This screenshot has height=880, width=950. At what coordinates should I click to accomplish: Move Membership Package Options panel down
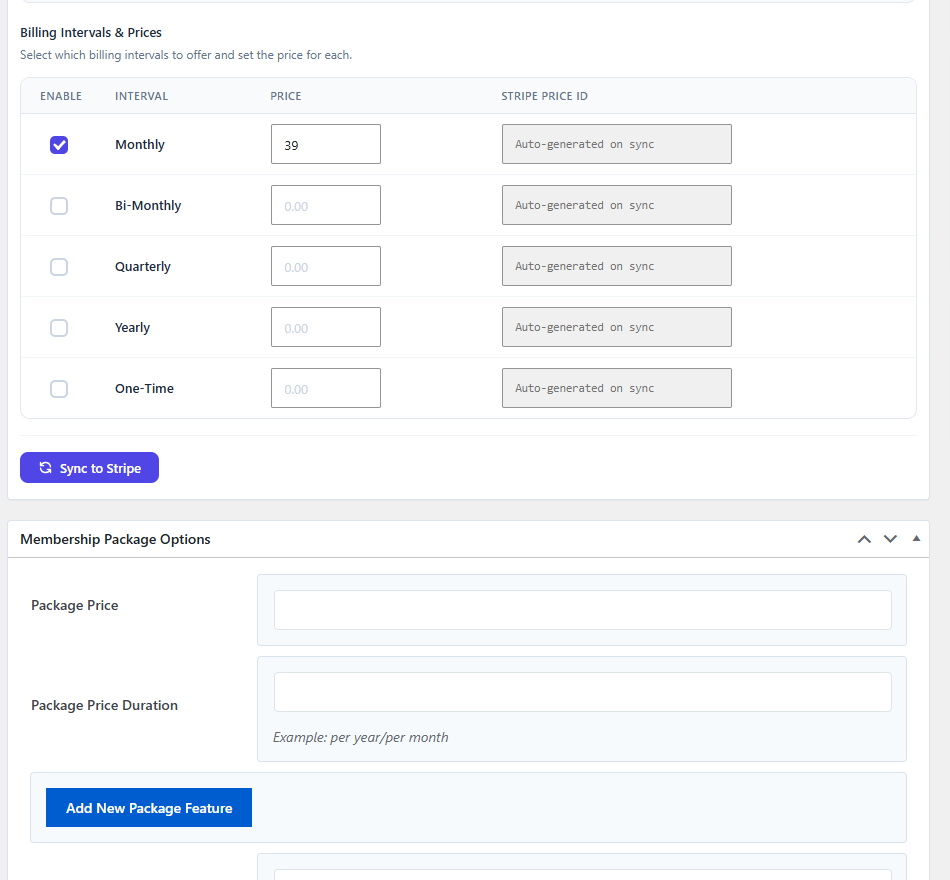click(x=890, y=539)
